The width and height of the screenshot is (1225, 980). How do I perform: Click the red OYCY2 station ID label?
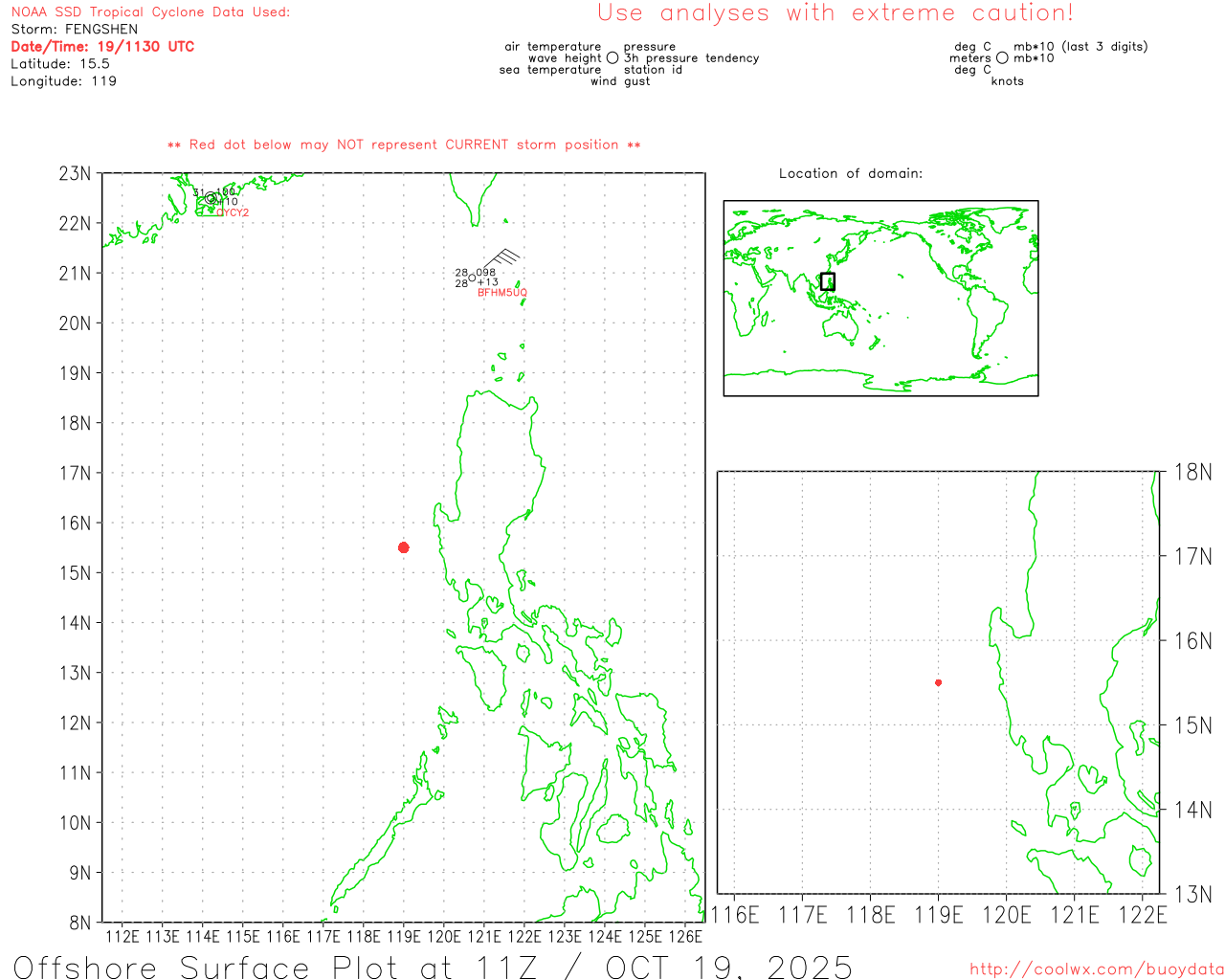233,212
